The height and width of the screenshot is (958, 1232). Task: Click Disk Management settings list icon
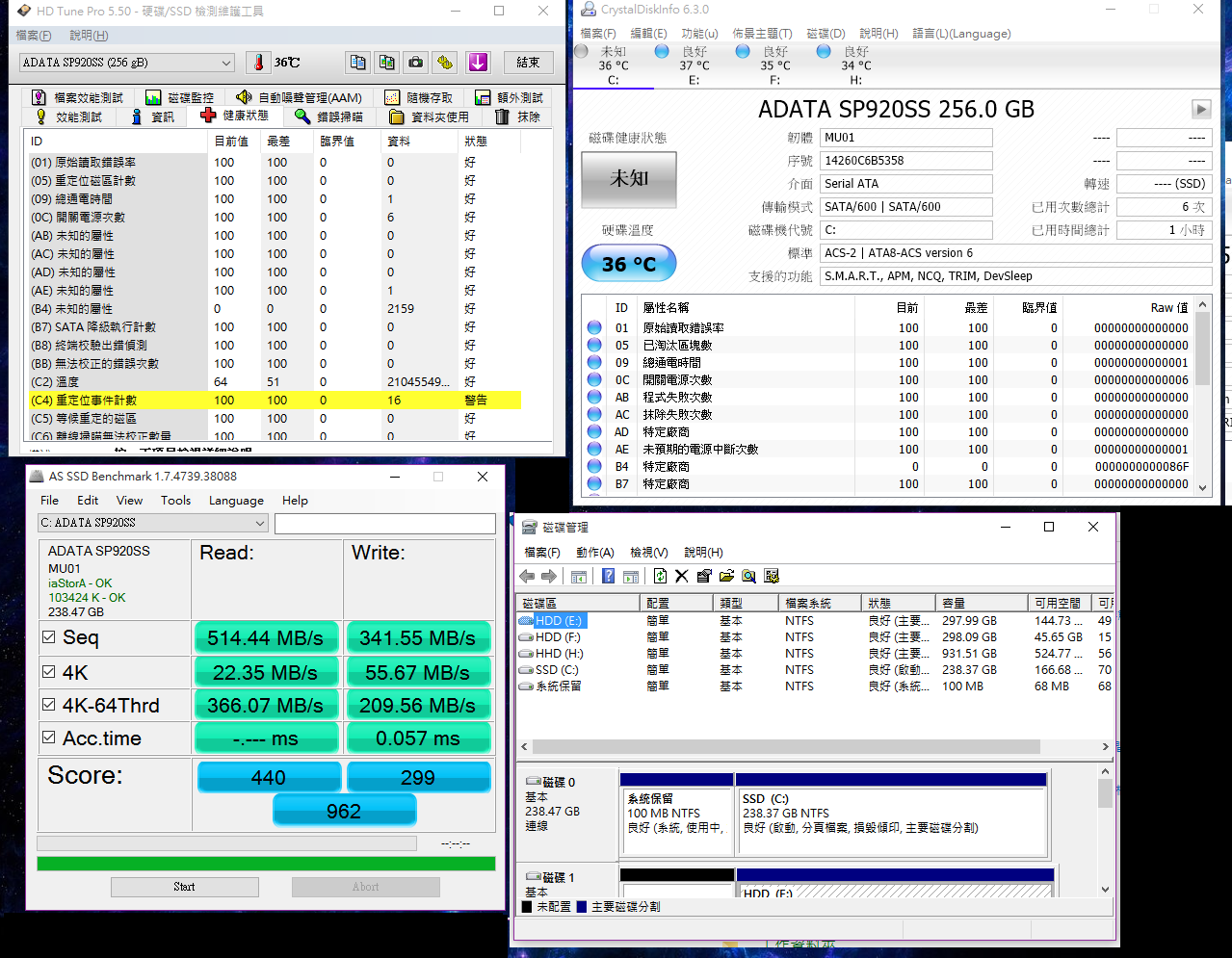(x=772, y=576)
